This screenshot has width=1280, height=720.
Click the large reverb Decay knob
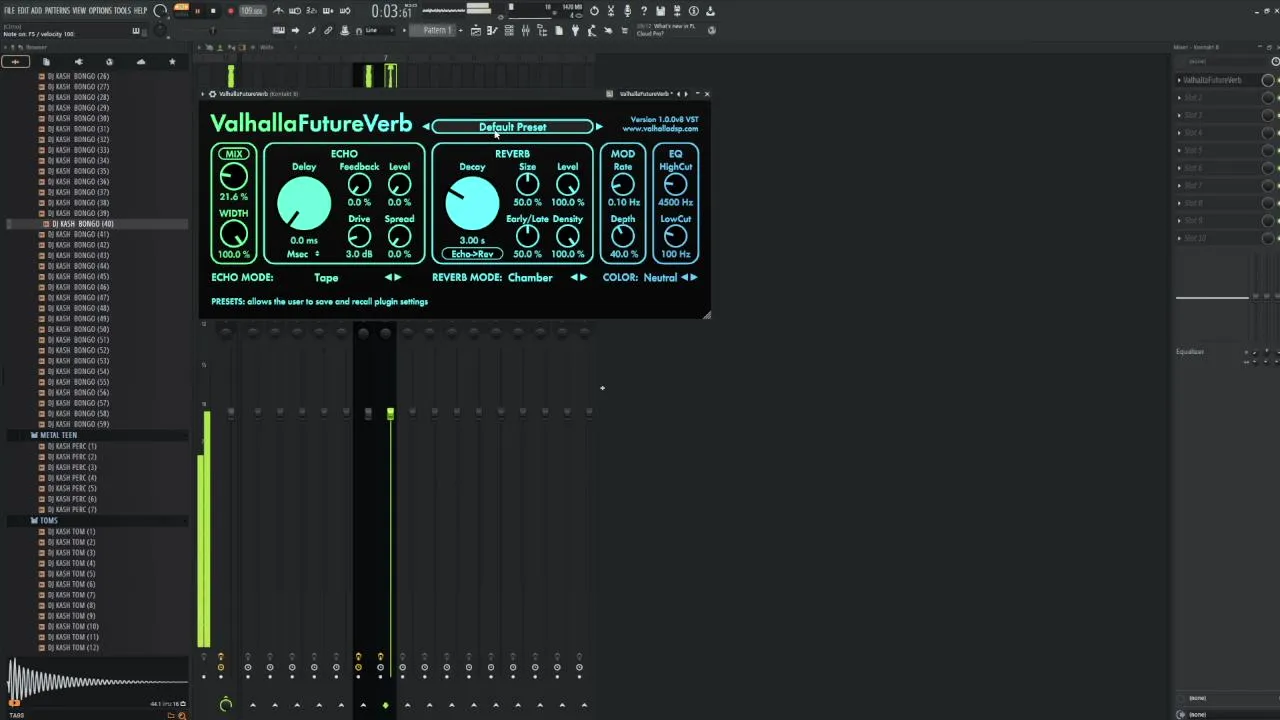click(471, 204)
